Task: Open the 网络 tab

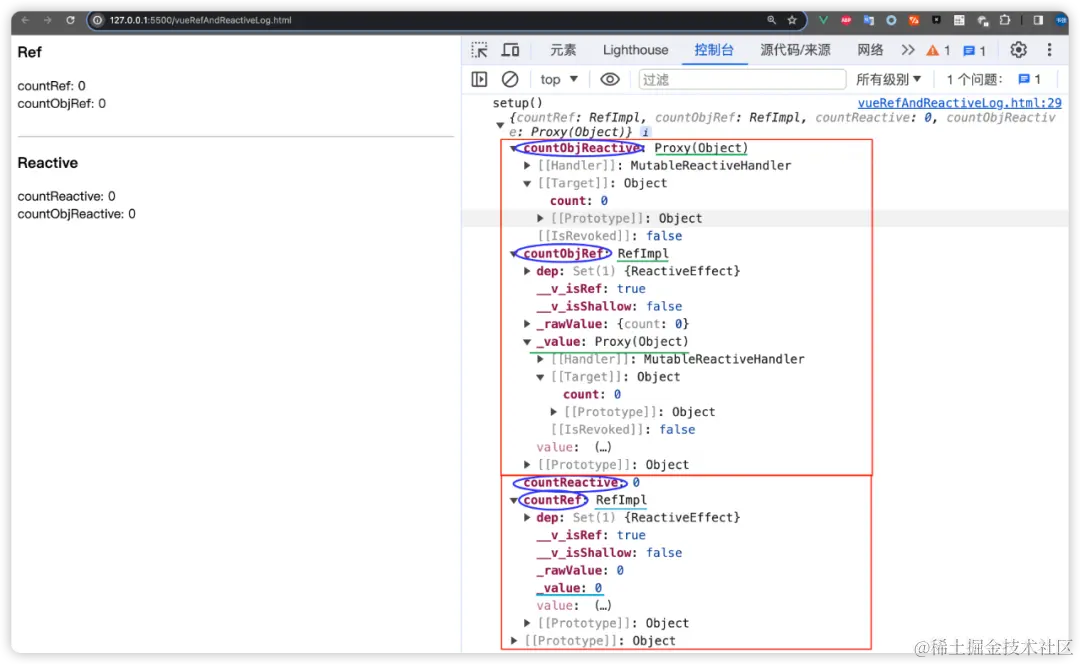Action: pos(870,50)
